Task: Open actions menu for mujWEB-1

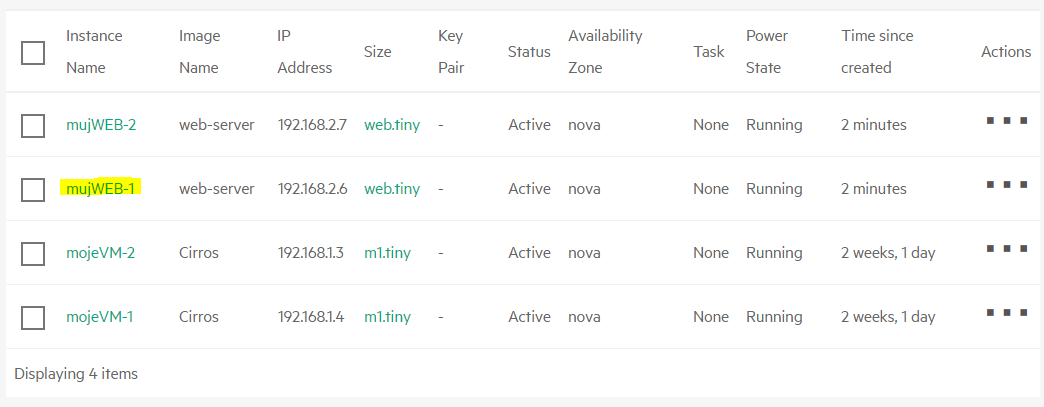Action: (1007, 185)
